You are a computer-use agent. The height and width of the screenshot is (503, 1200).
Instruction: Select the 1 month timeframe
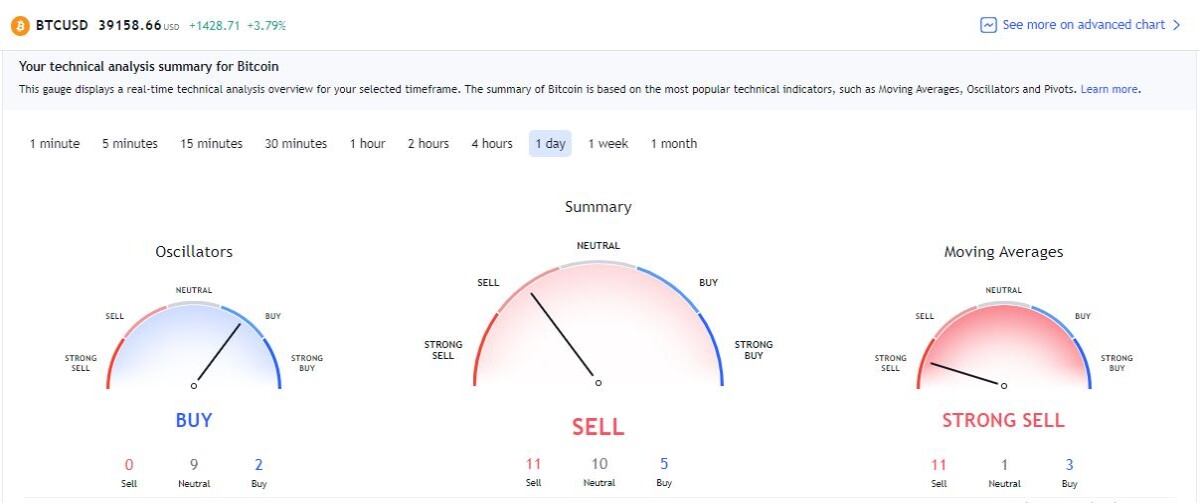674,144
